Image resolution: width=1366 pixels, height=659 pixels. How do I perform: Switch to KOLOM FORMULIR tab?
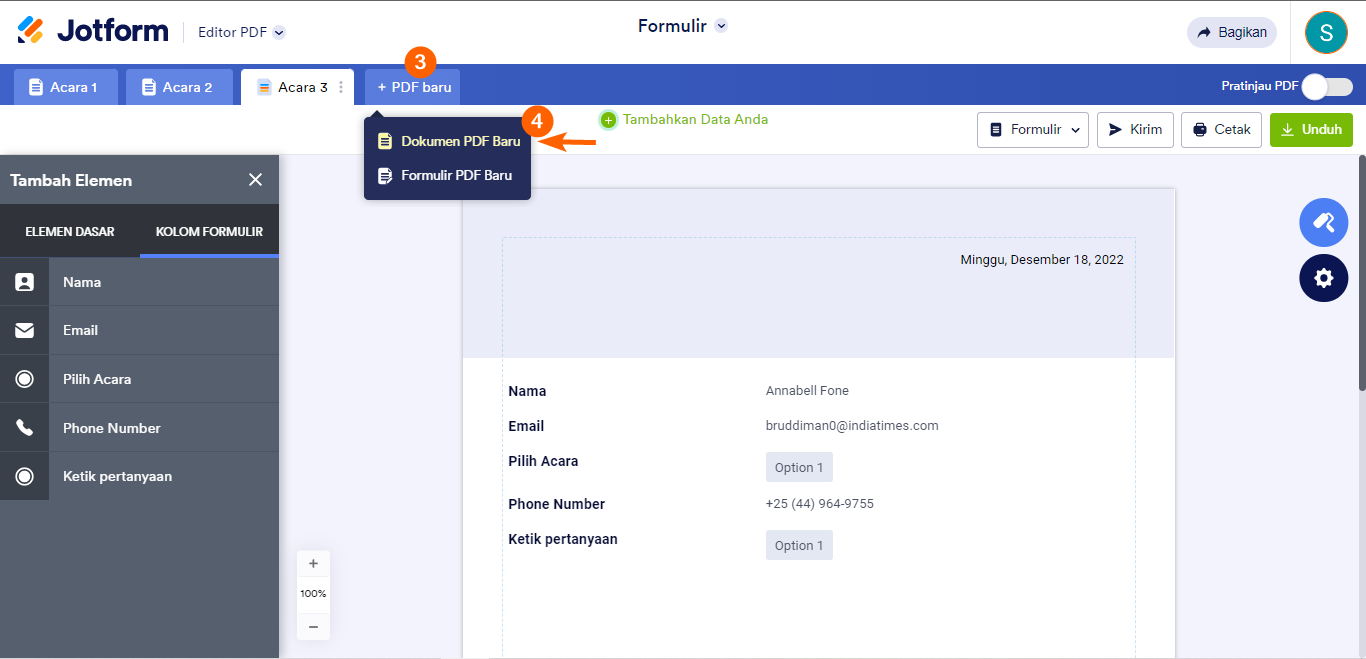click(209, 231)
